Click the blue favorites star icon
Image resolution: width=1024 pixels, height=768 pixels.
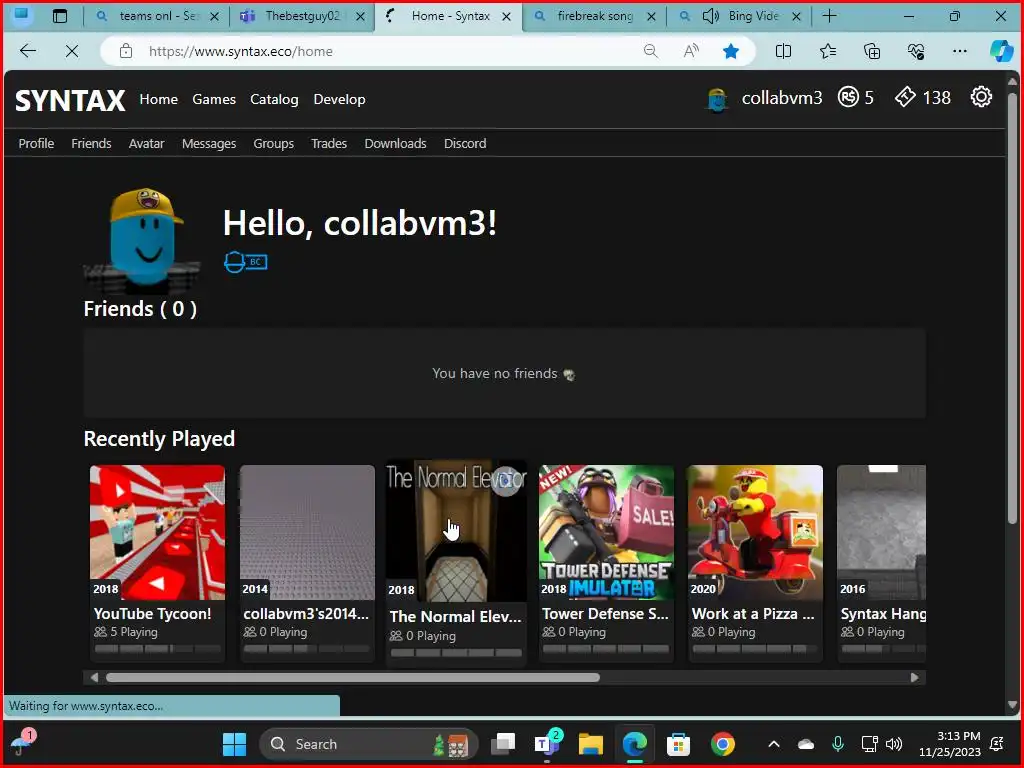click(x=731, y=51)
